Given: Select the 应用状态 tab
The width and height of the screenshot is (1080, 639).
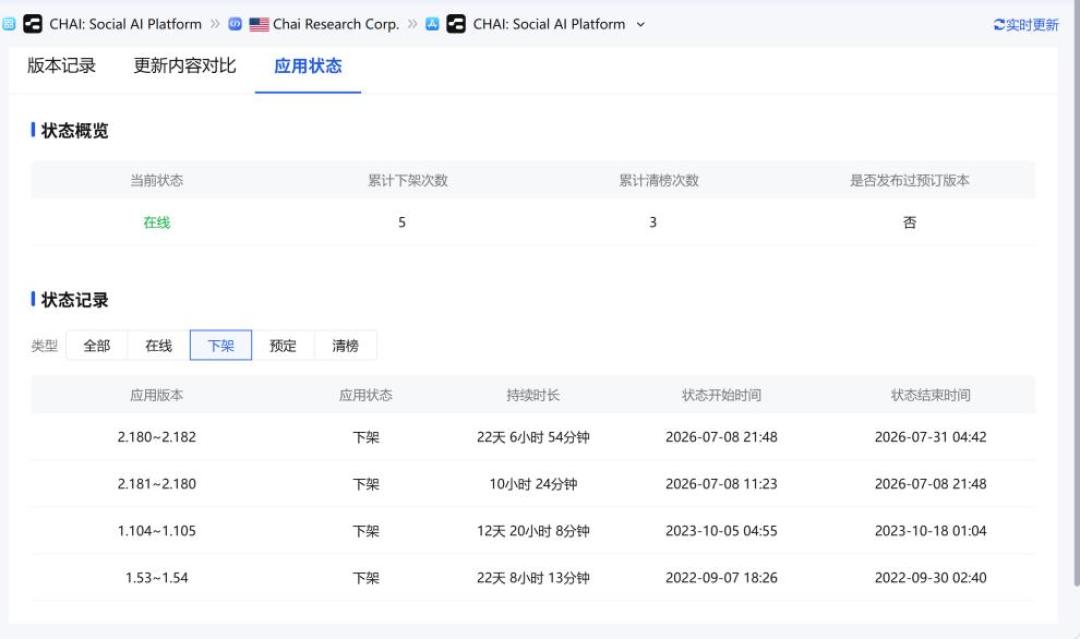Looking at the screenshot, I should (x=308, y=66).
